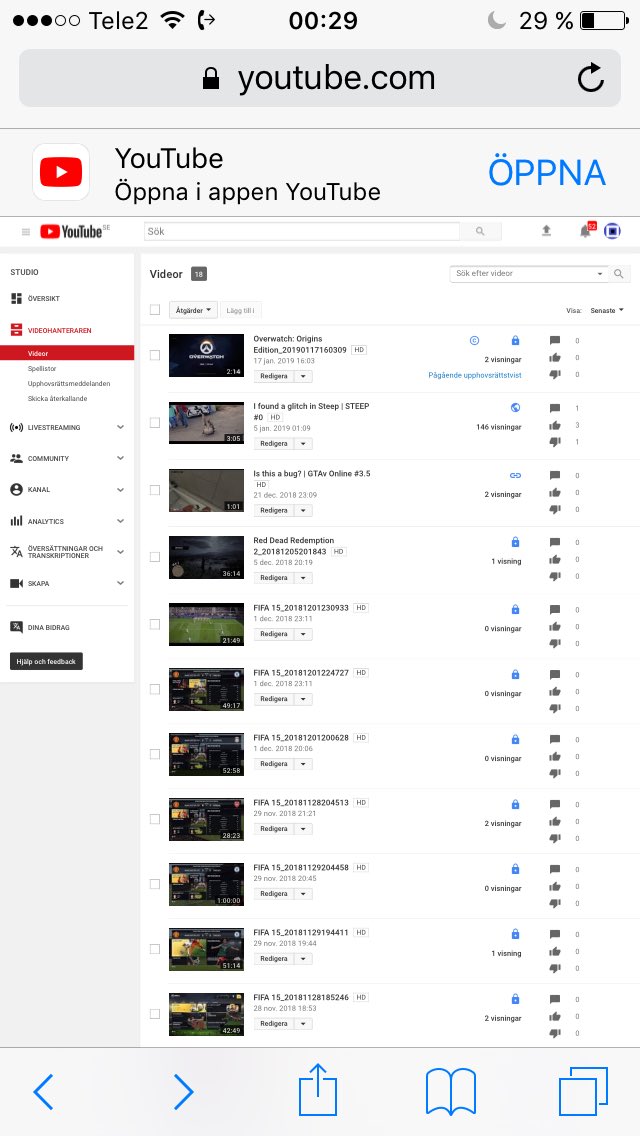Viewport: 640px width, 1136px height.
Task: Select Spellistor in the sidebar
Action: click(42, 369)
